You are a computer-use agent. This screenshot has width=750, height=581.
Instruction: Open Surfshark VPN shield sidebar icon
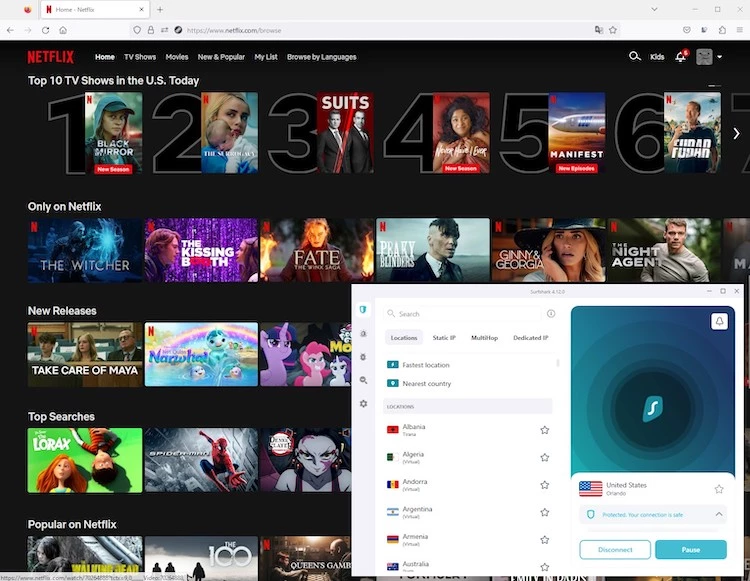point(363,310)
